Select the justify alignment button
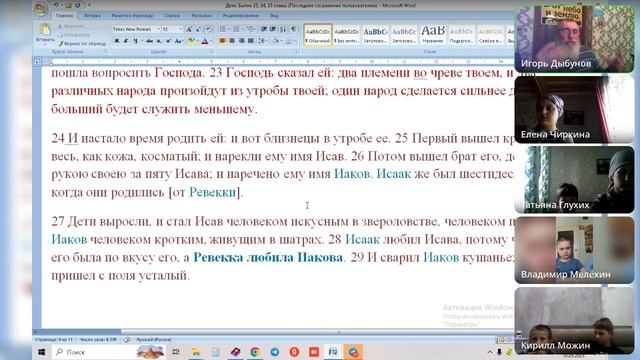The height and width of the screenshot is (360, 640). pos(251,41)
